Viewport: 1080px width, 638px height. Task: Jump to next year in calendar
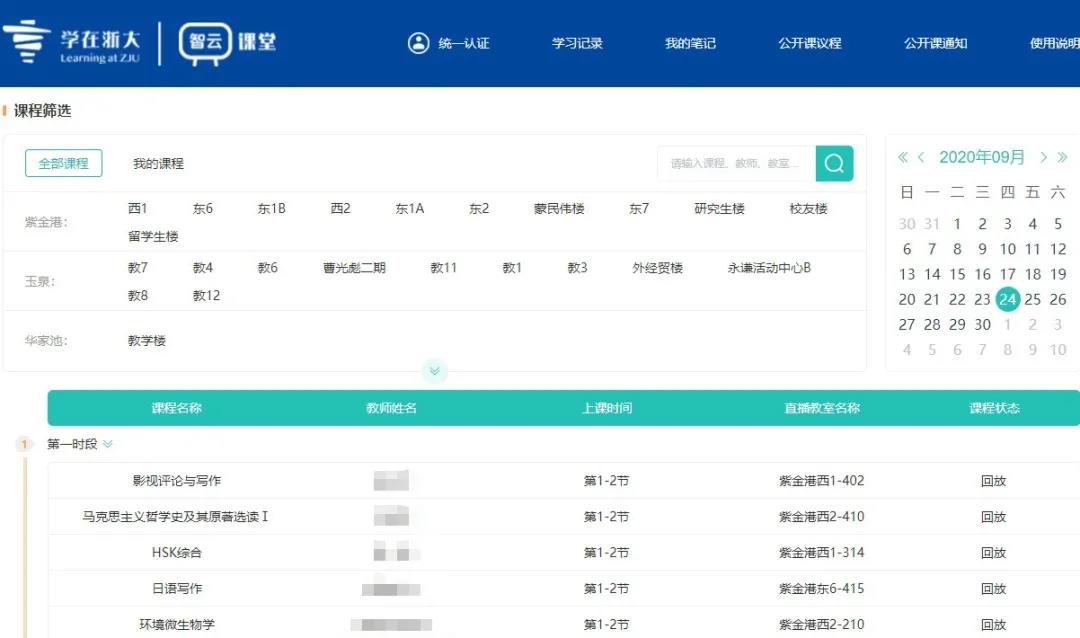pos(1062,157)
